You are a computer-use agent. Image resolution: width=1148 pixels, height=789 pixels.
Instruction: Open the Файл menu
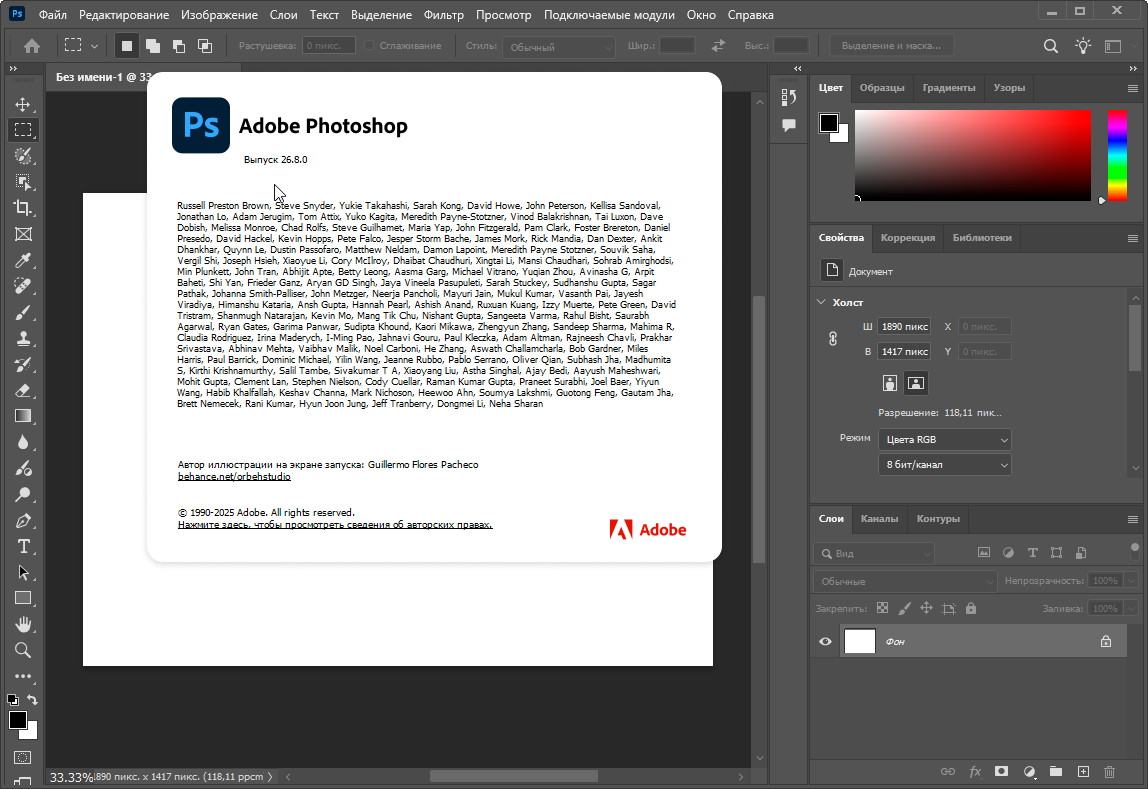52,15
